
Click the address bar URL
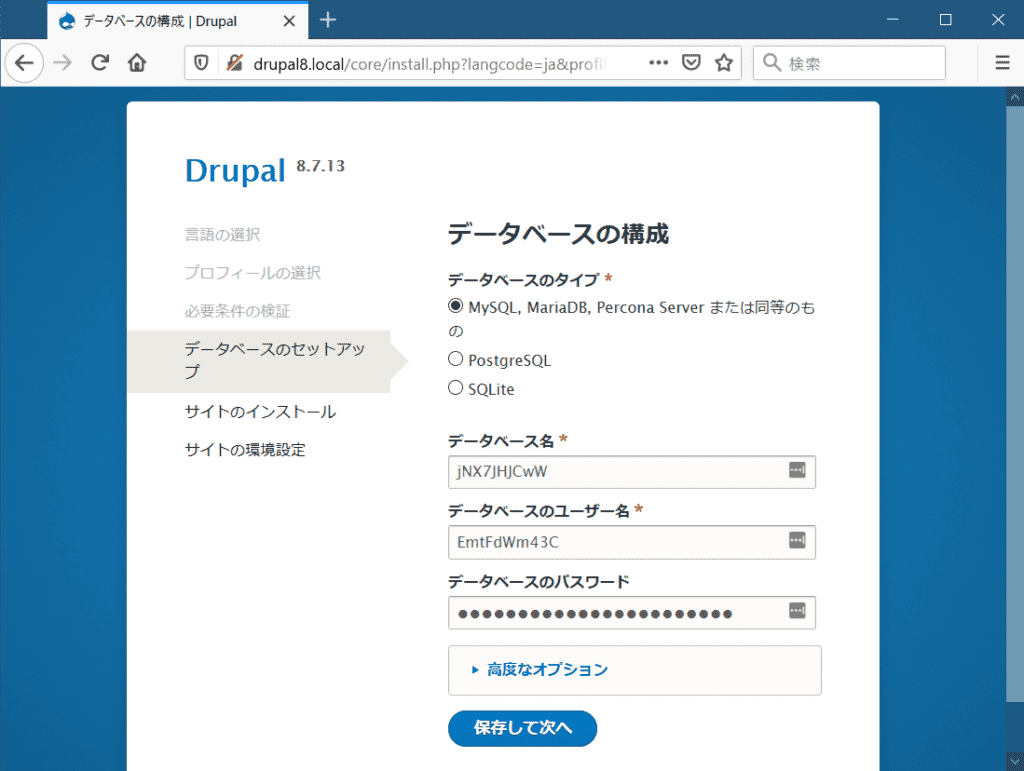(x=430, y=64)
